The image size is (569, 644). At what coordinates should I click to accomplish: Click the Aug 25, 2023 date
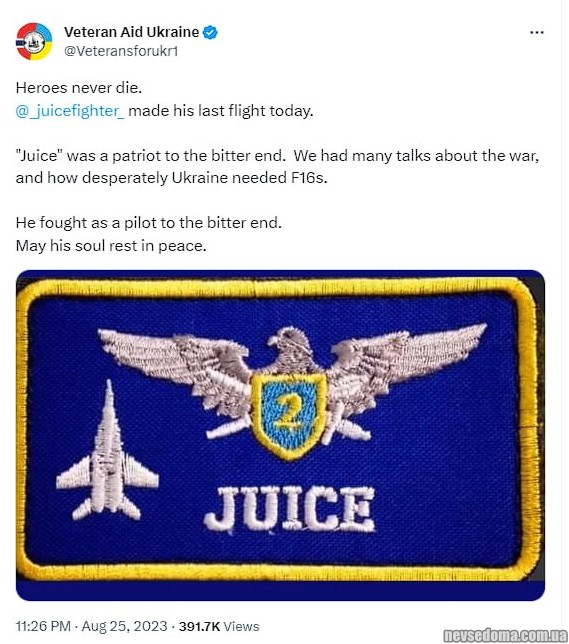[124, 626]
